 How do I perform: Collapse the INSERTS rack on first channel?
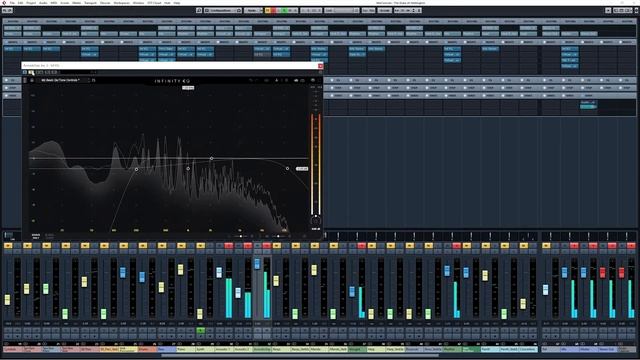pos(12,42)
